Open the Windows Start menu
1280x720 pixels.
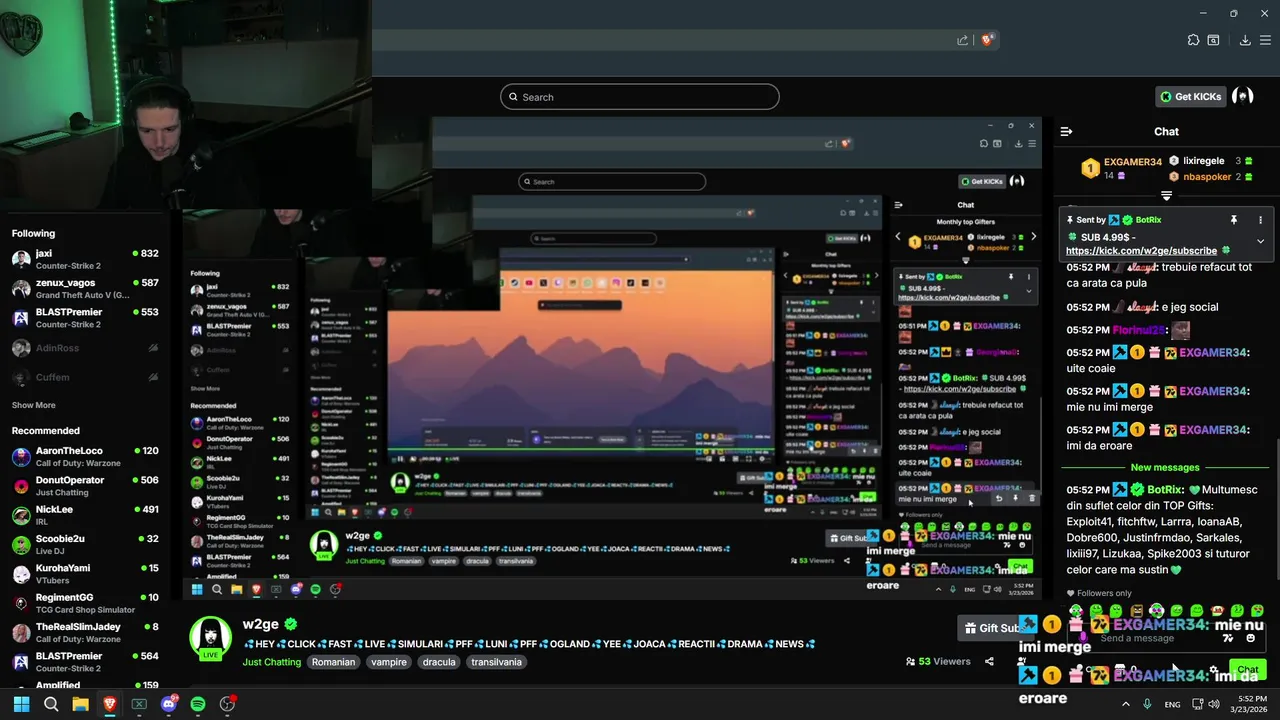pos(21,704)
